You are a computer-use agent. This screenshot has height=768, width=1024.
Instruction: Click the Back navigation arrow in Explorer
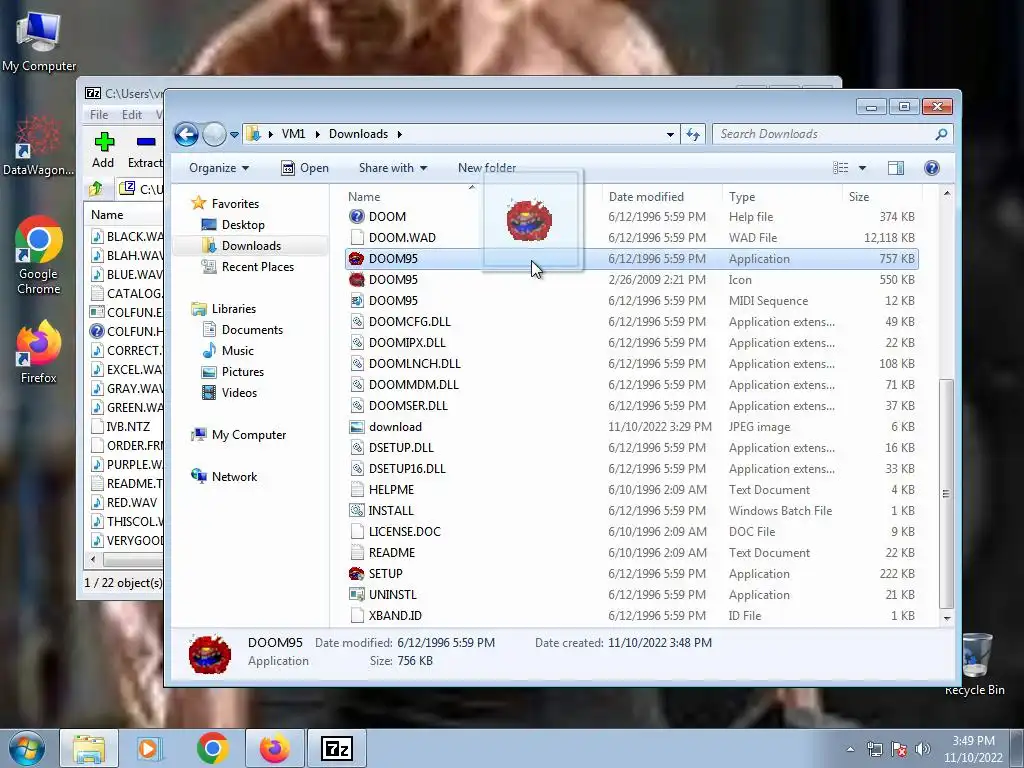186,135
